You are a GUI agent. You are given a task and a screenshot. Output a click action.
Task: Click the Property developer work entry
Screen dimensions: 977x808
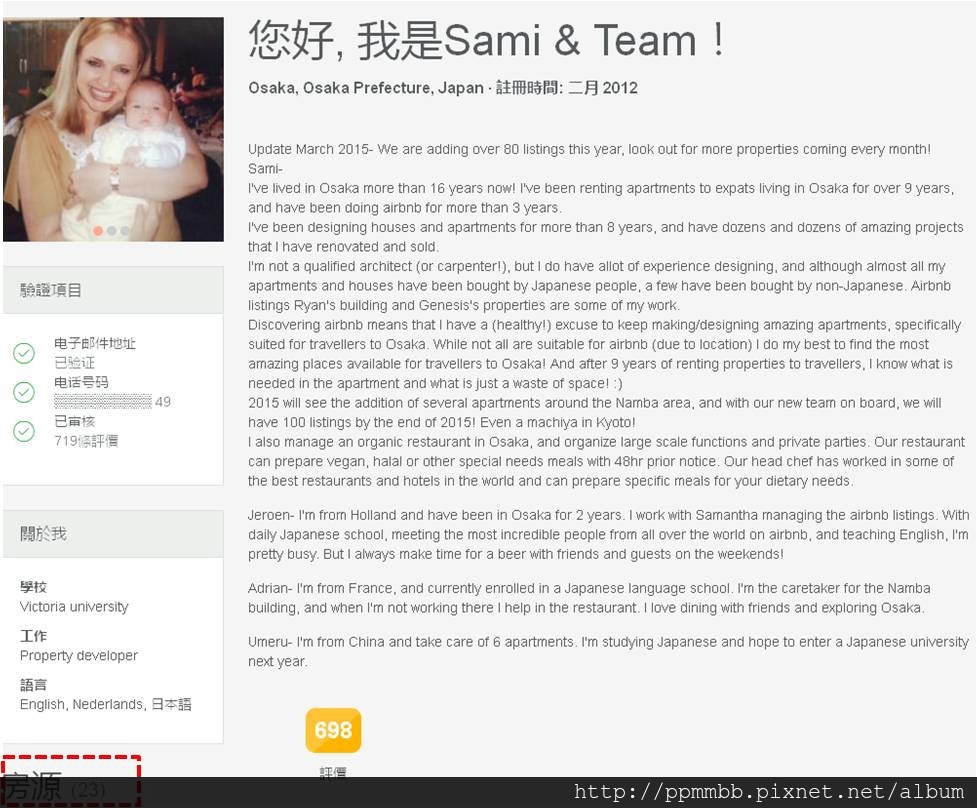(79, 655)
